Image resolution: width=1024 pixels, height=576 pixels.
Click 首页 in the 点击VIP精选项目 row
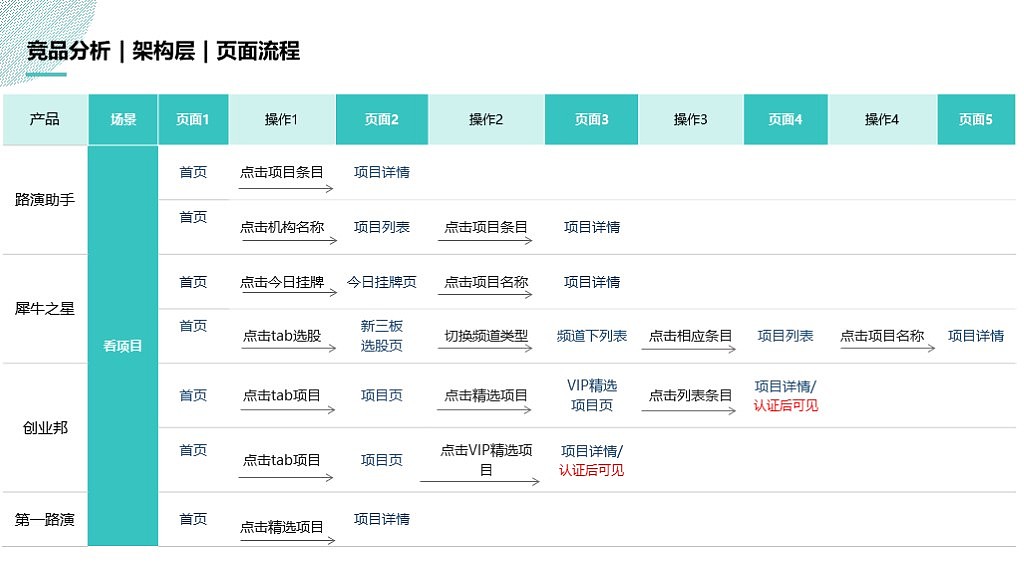coord(193,450)
